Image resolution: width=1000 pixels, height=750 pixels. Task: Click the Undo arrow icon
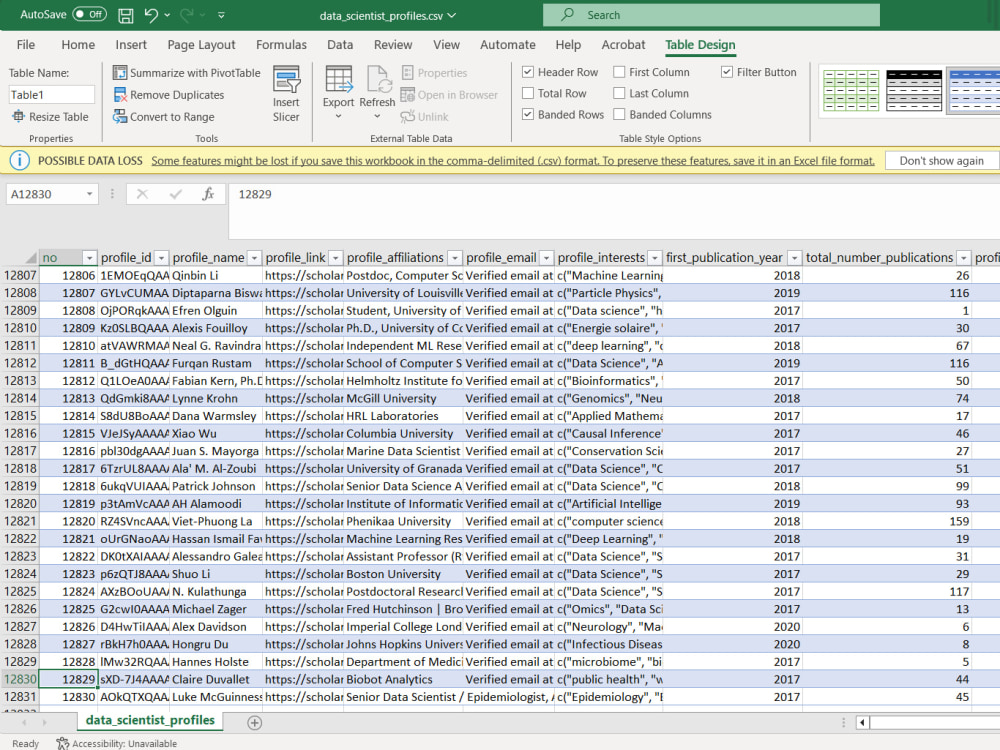151,15
